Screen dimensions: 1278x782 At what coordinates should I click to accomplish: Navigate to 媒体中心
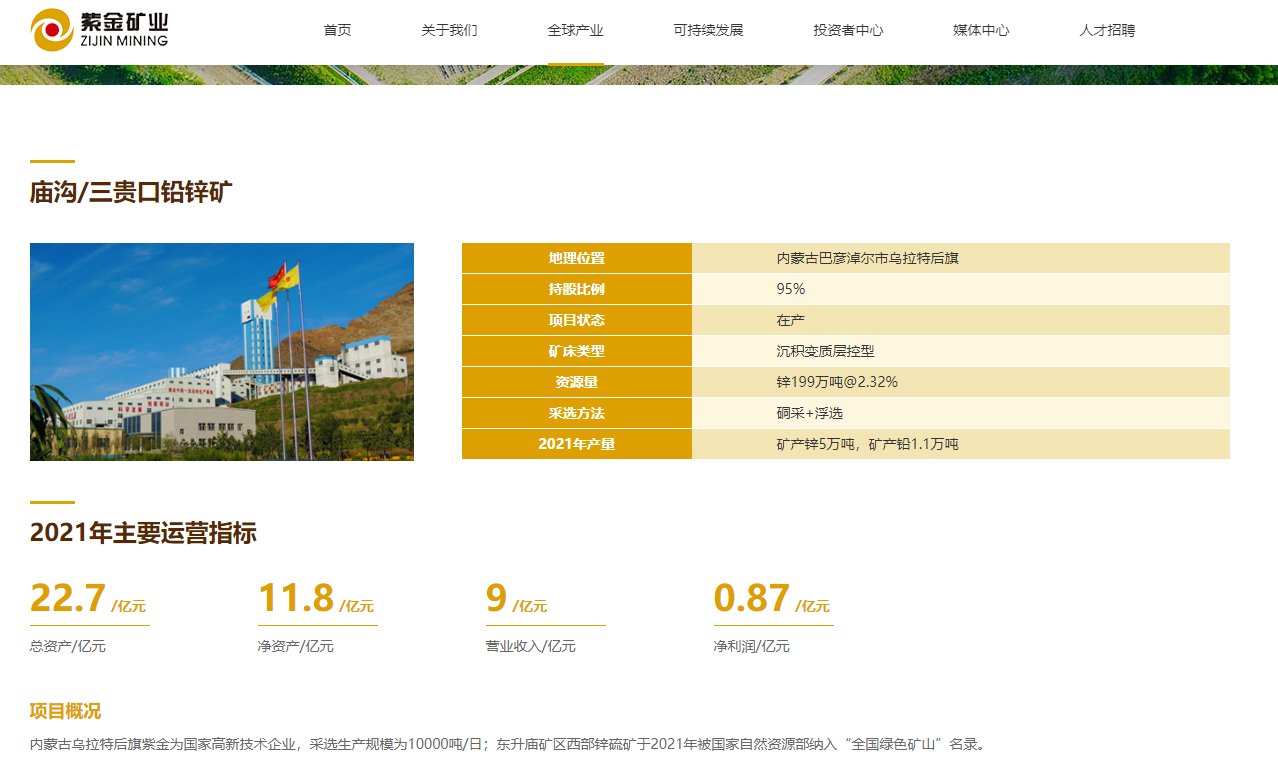pos(981,30)
